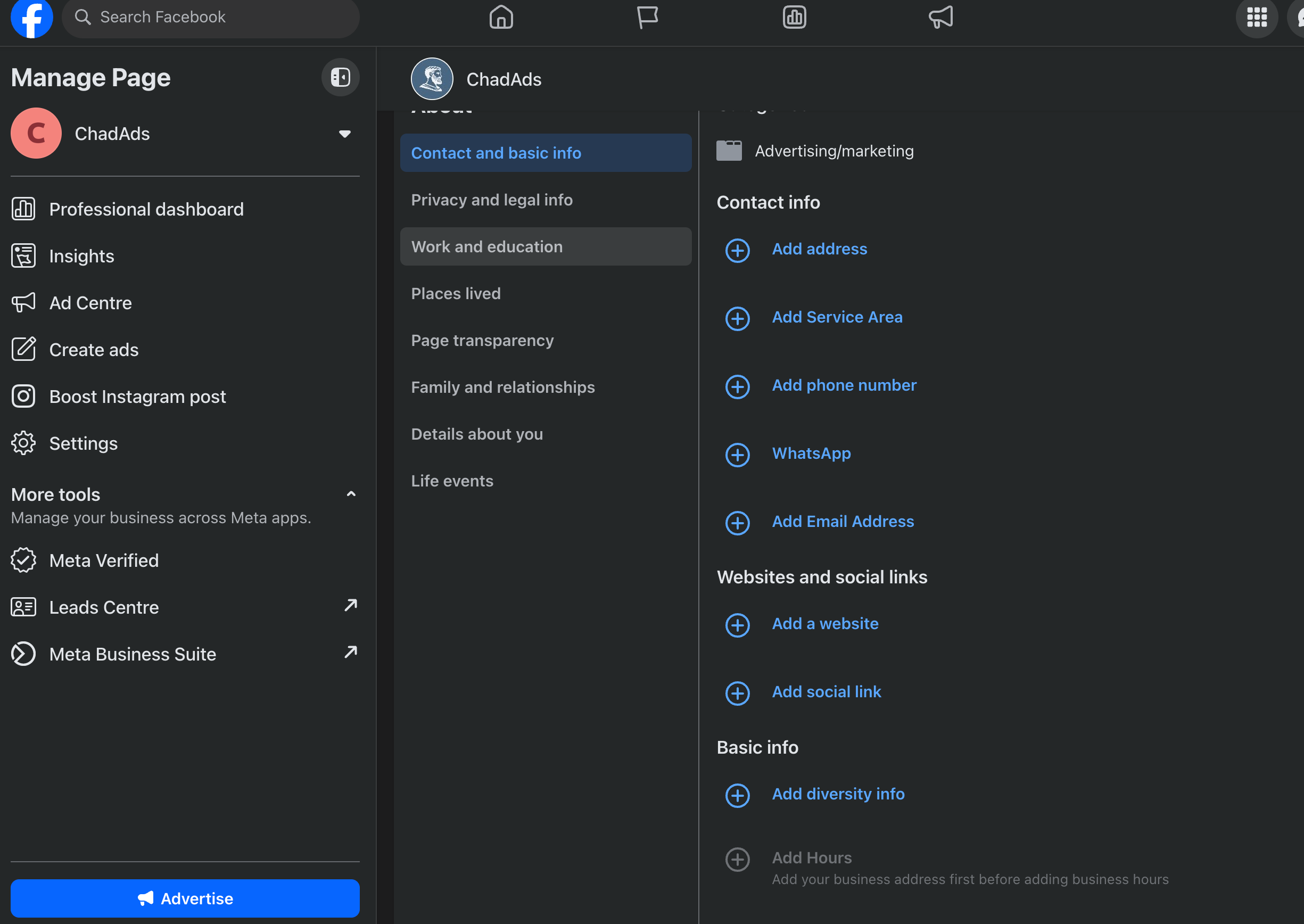Screen dimensions: 1304x924
Task: Open the Home tab in the top navigation
Action: tap(501, 17)
